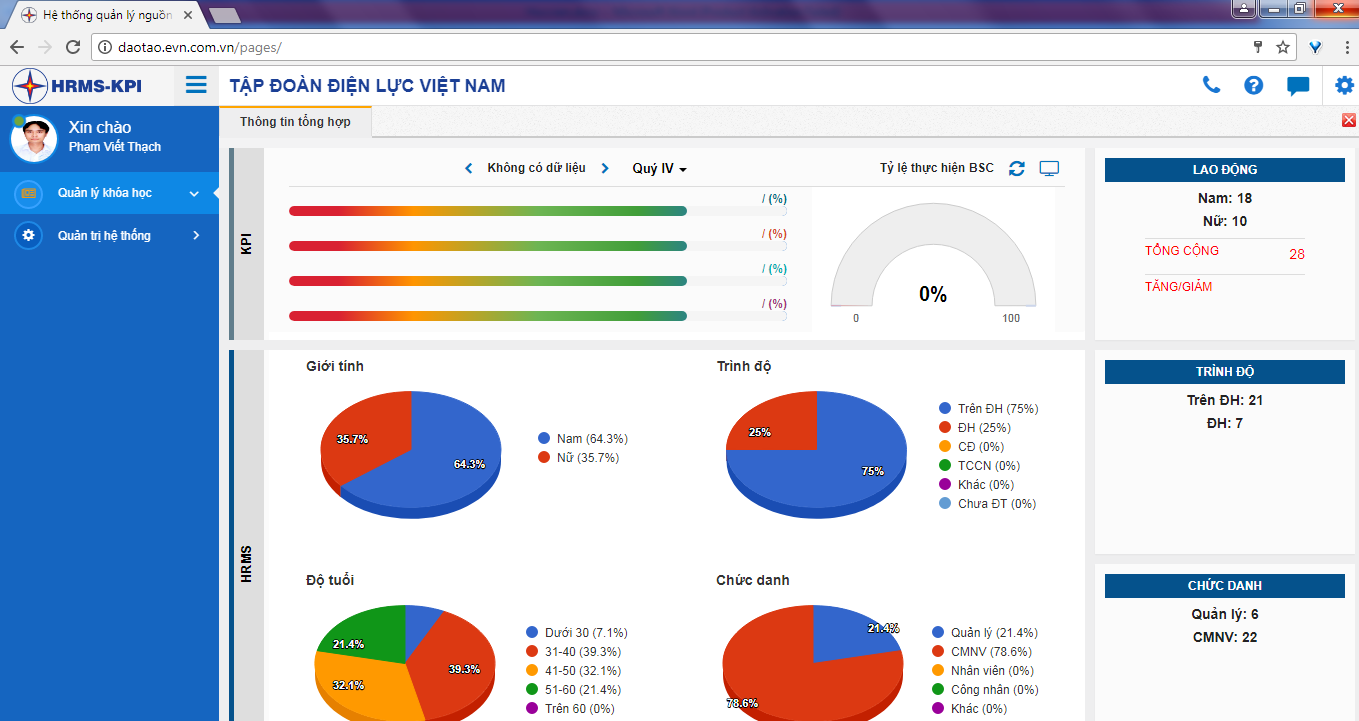Viewport: 1359px width, 721px height.
Task: Close the Hệ thống quản lý browser tab
Action: [x=189, y=16]
